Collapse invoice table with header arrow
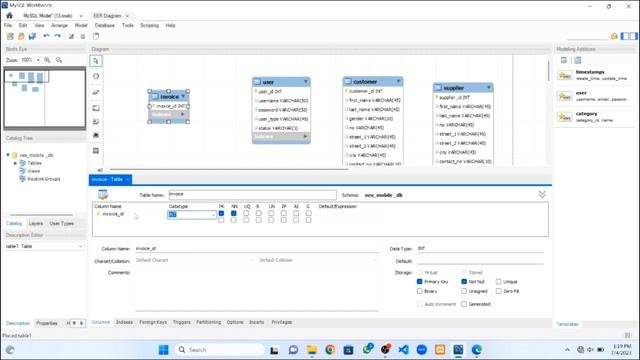Screen dimensions: 640x360 tap(183, 96)
